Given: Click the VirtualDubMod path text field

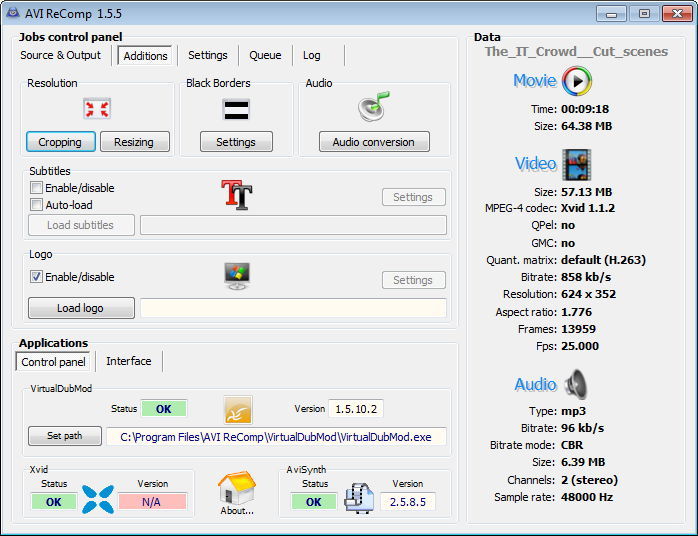Looking at the screenshot, I should pos(276,437).
